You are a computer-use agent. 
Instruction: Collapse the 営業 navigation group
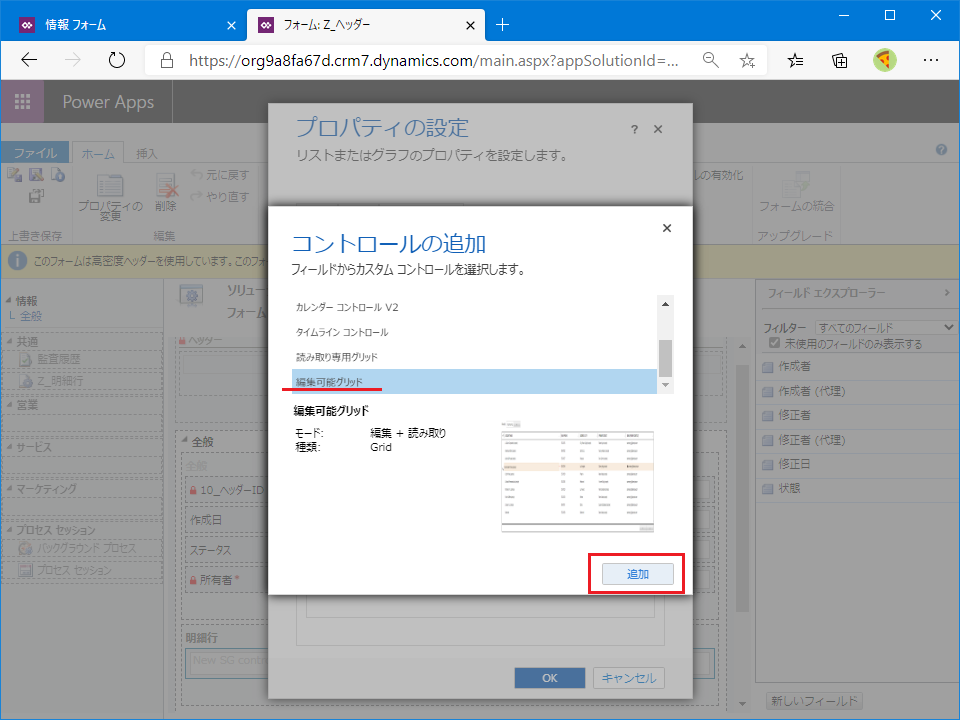pos(10,405)
